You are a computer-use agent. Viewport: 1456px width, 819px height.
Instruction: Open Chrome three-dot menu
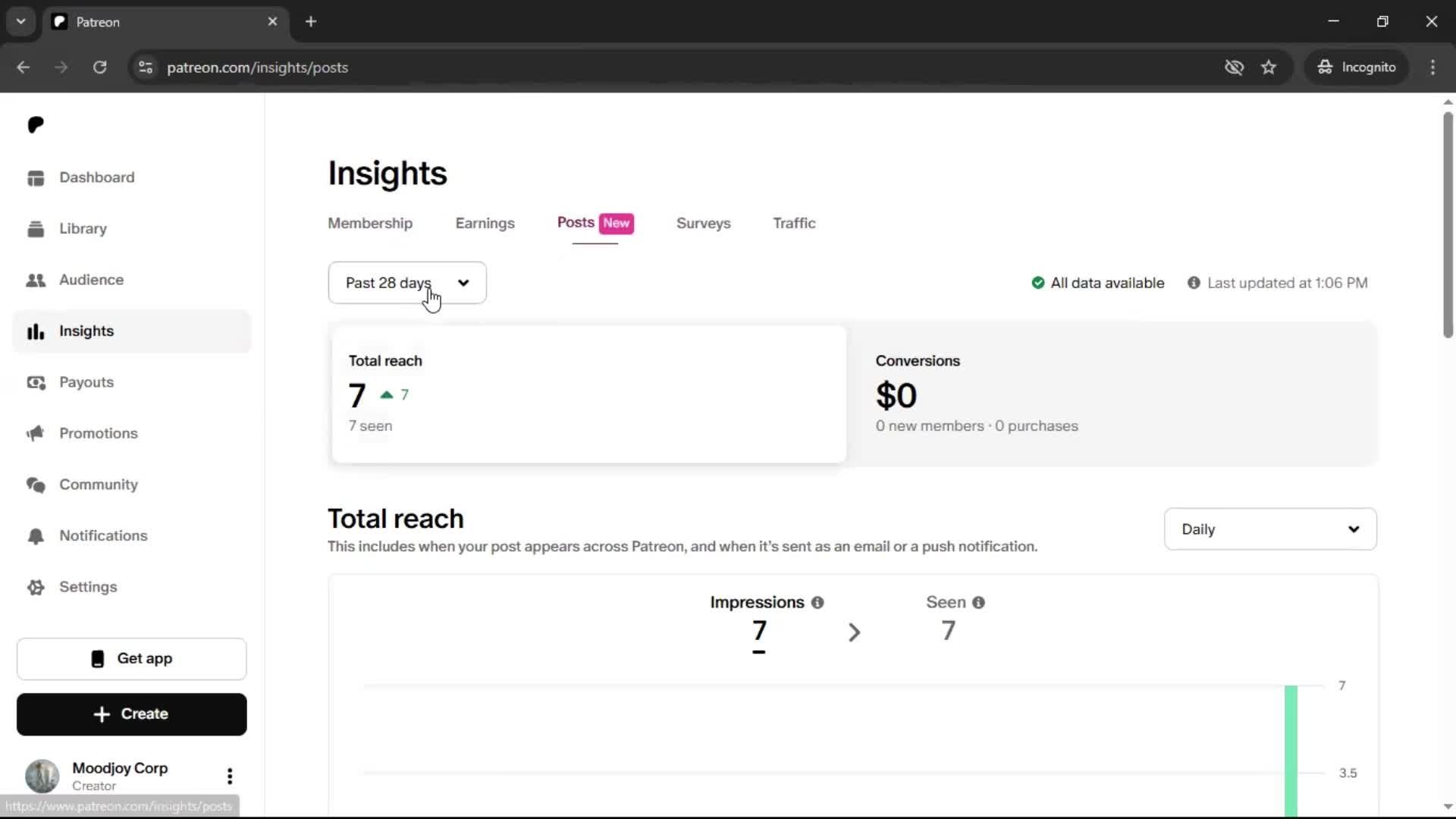[1432, 67]
